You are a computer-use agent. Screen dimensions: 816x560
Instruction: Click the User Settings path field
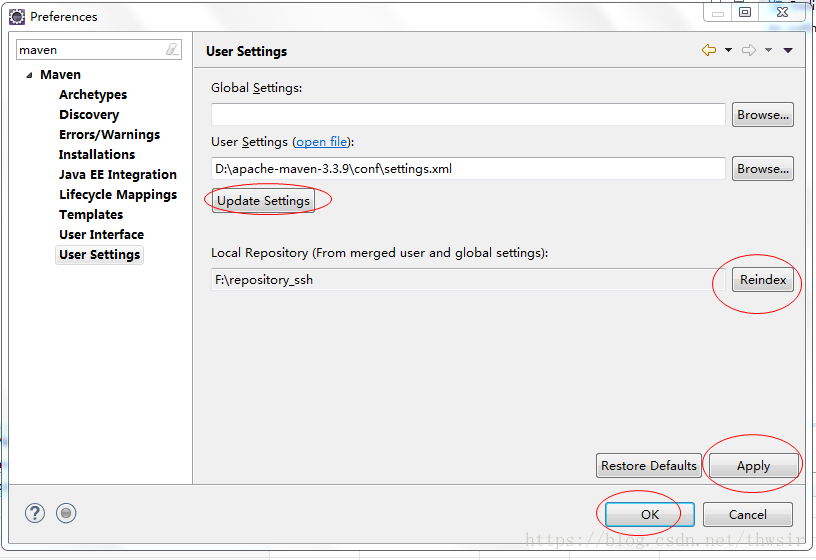pos(468,169)
